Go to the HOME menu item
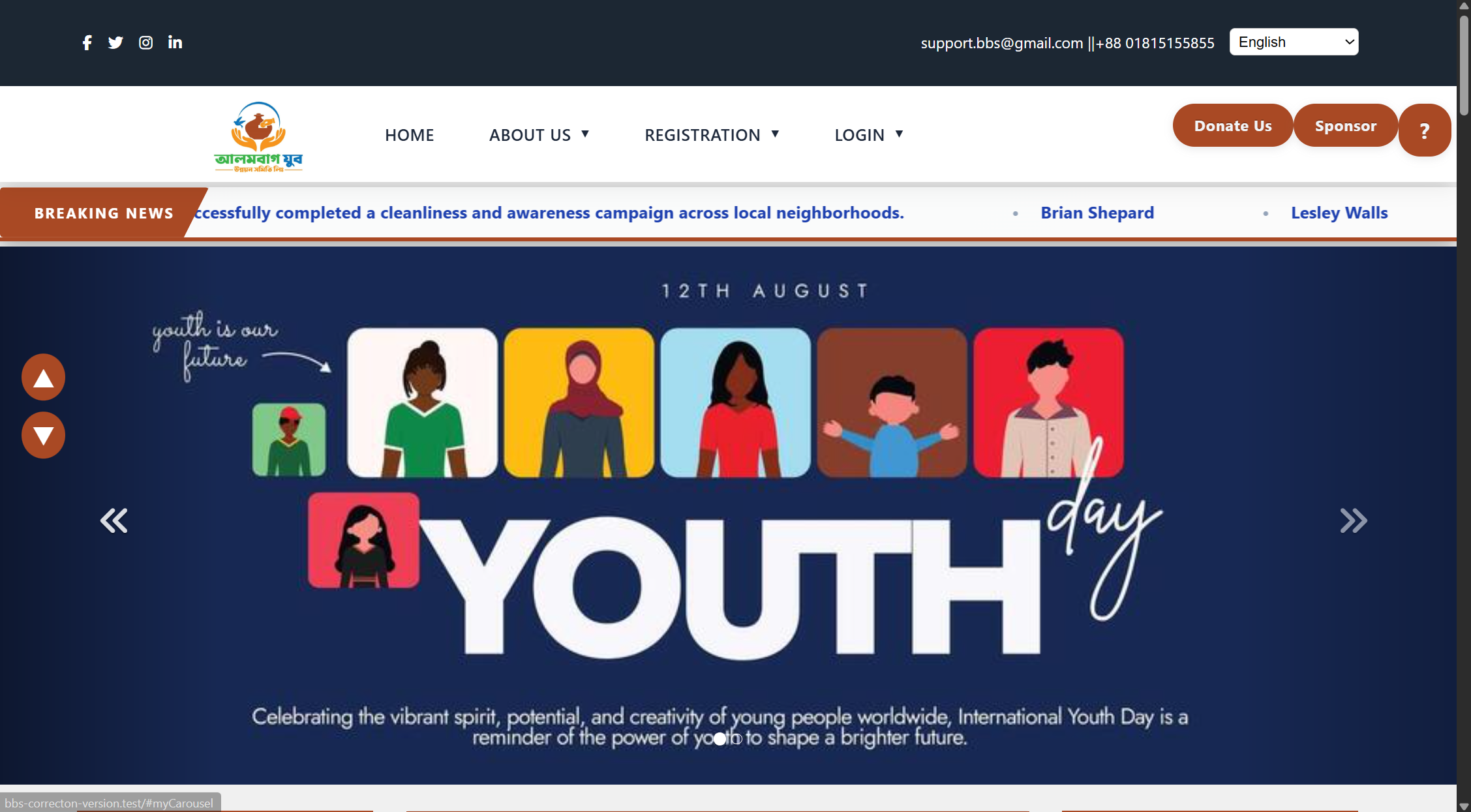Screen dimensions: 1471x812 [409, 135]
